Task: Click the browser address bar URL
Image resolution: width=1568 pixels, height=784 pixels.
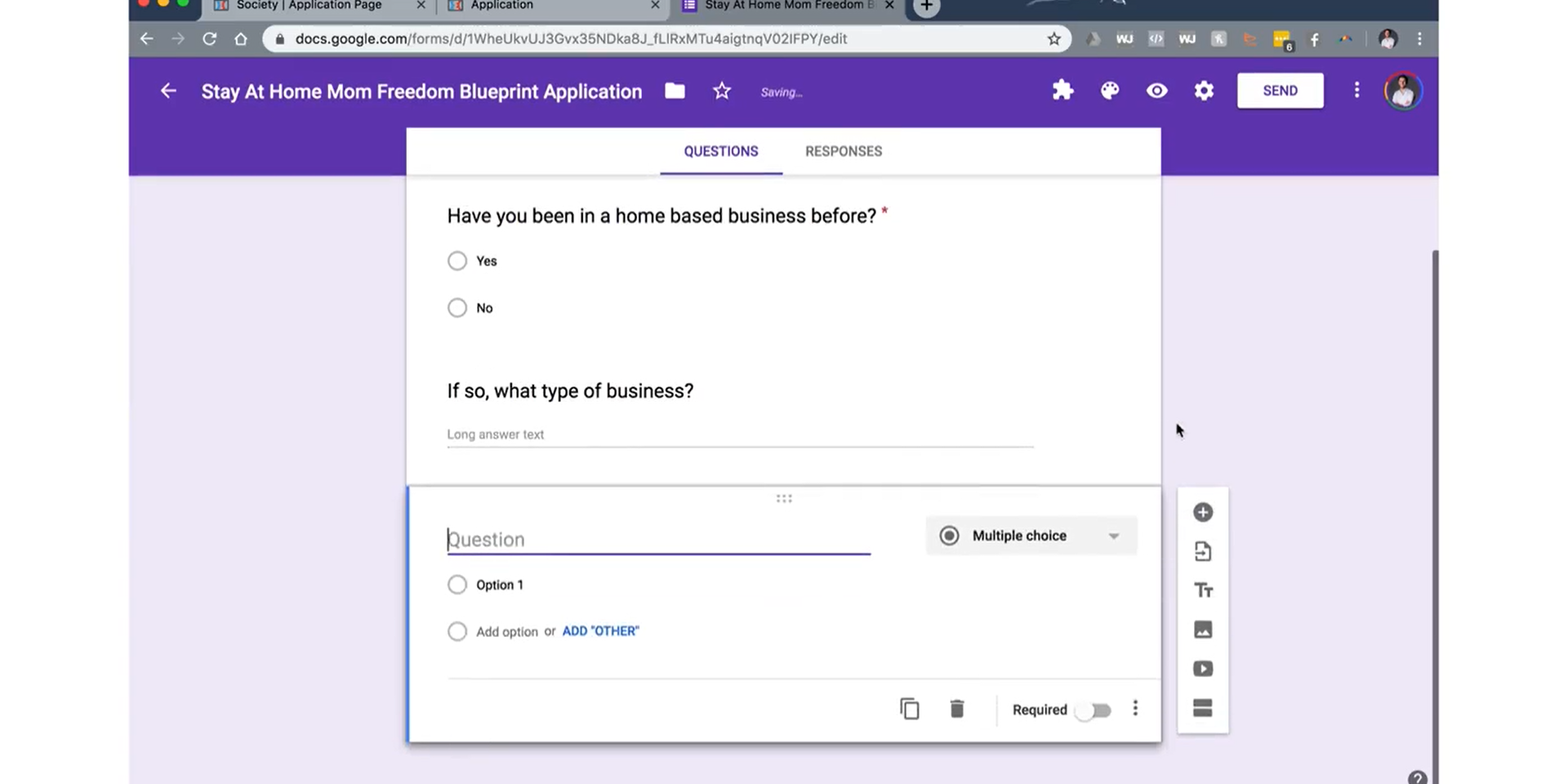Action: coord(571,38)
